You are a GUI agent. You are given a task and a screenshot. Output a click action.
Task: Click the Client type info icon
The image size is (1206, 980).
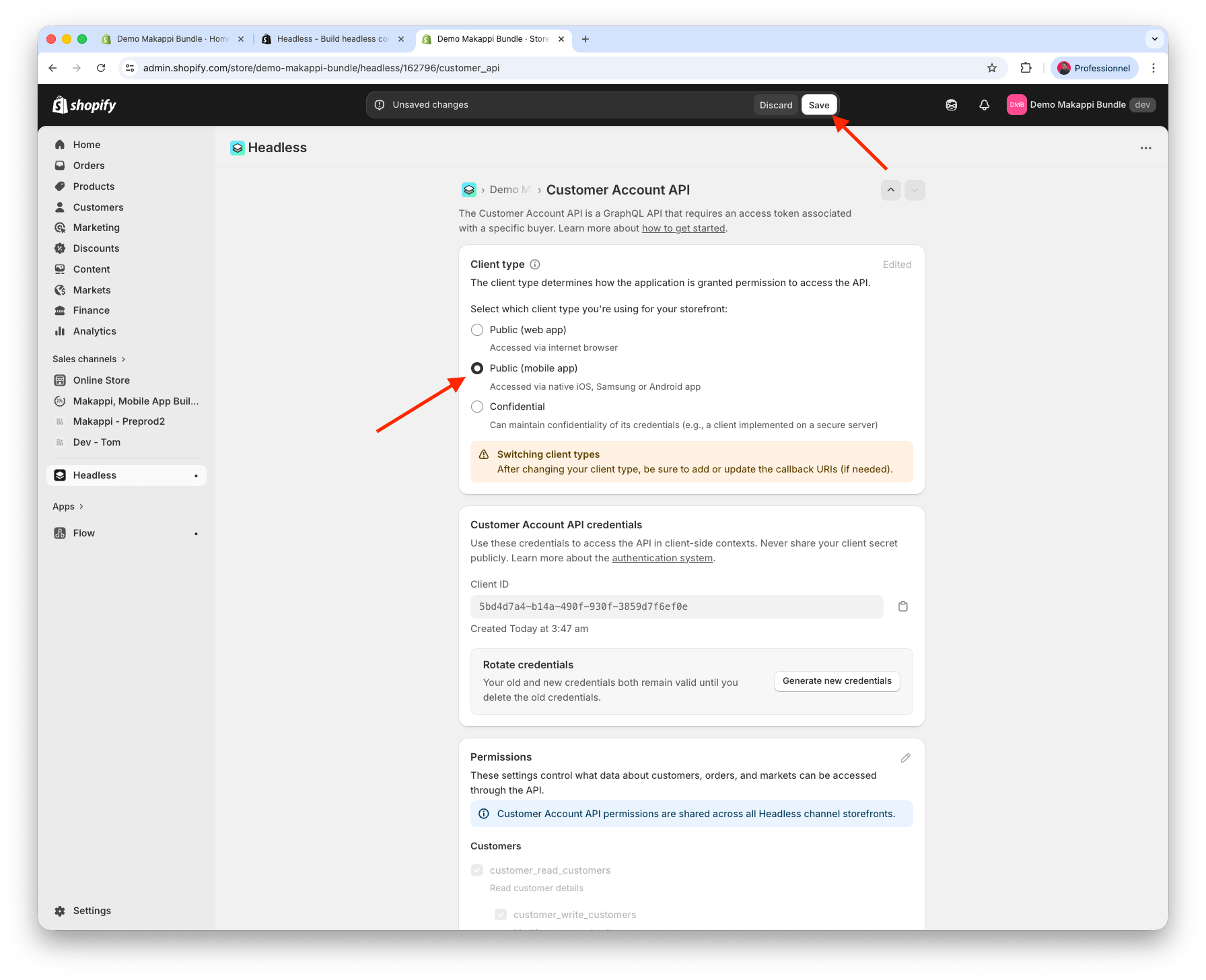(535, 265)
